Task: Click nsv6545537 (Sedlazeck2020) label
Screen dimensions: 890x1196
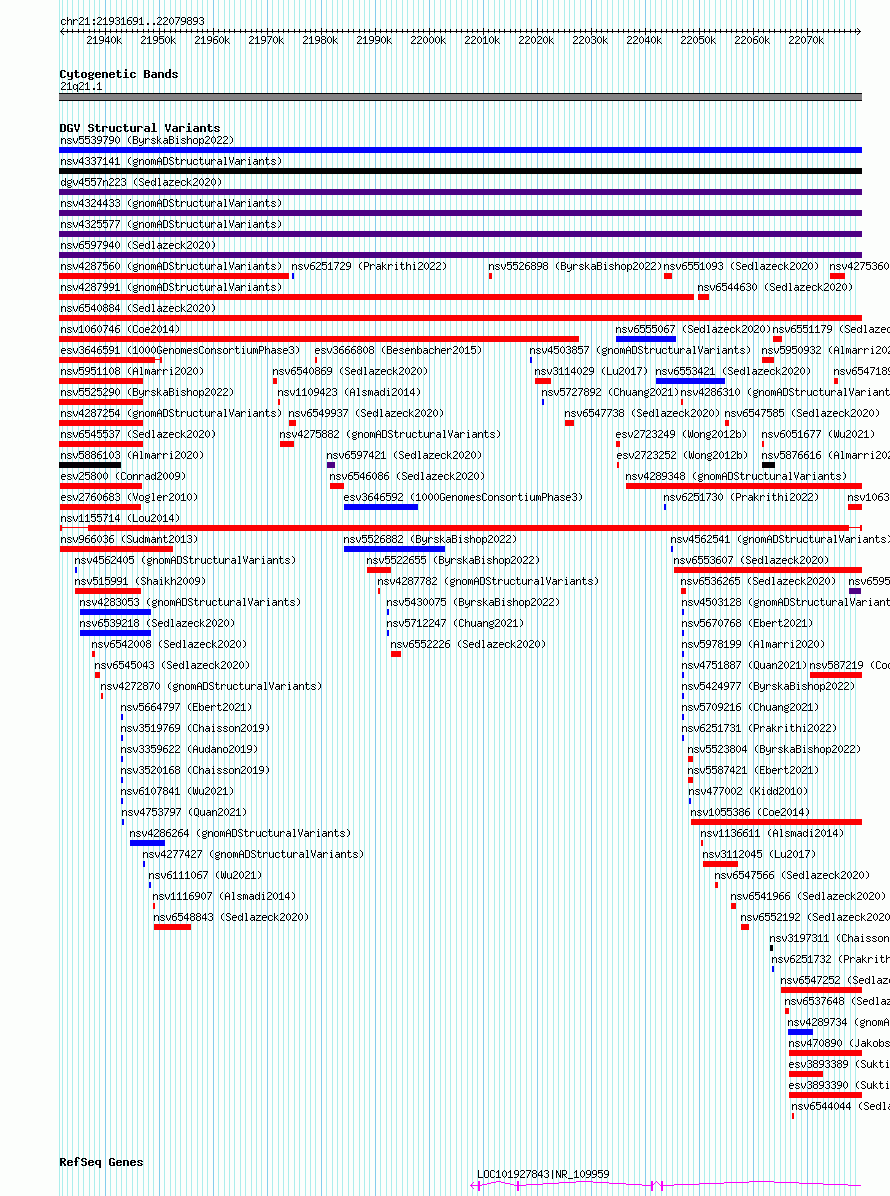Action: pyautogui.click(x=138, y=434)
